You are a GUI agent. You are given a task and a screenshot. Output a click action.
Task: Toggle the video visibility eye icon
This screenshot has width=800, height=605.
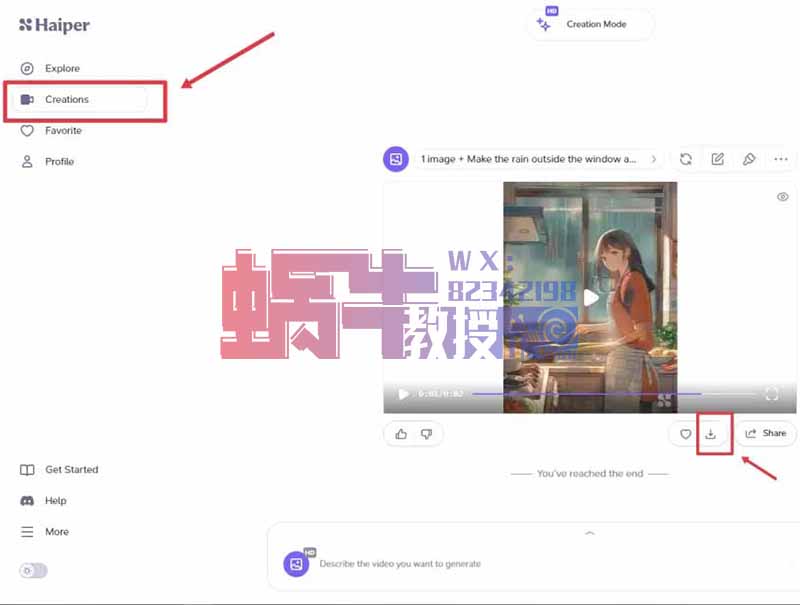(x=783, y=197)
